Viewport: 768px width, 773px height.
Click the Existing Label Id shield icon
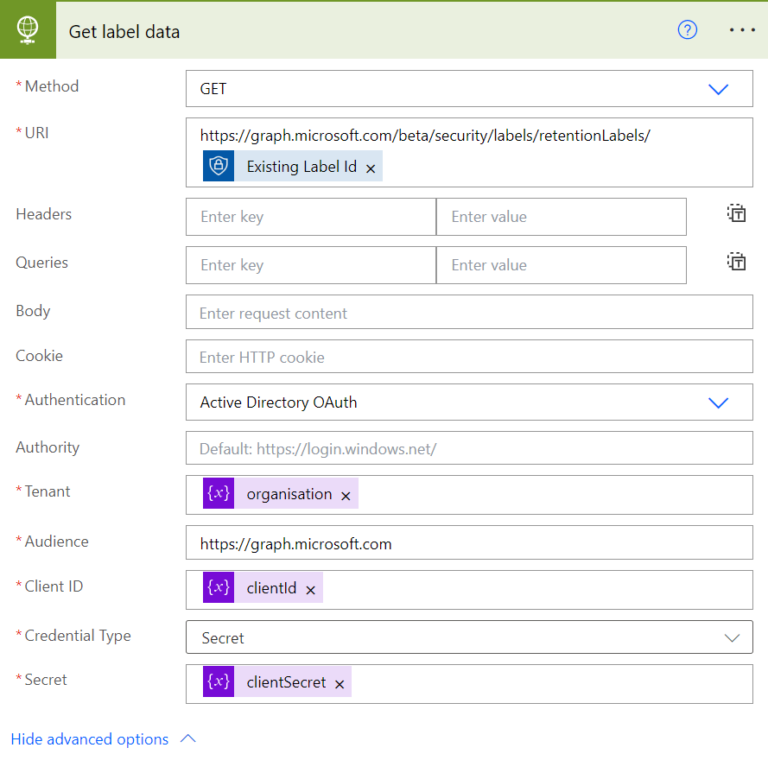(218, 167)
